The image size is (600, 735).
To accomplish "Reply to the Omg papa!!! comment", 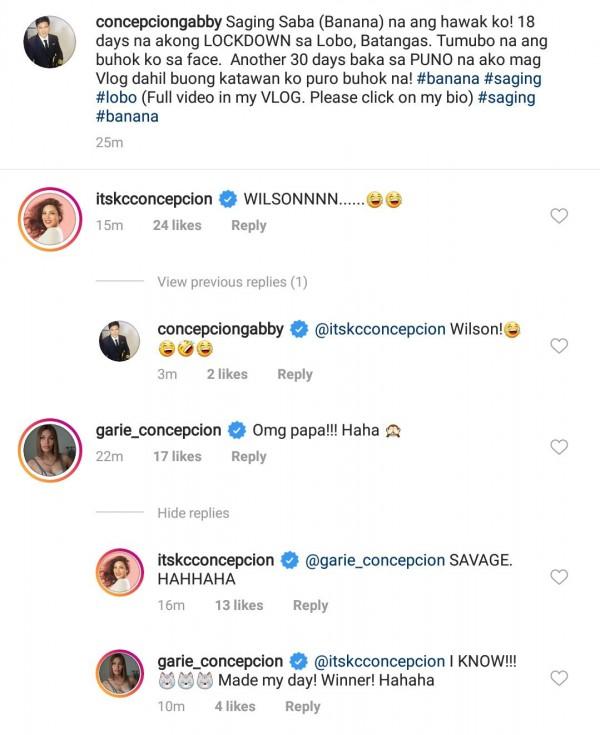I will [x=249, y=457].
